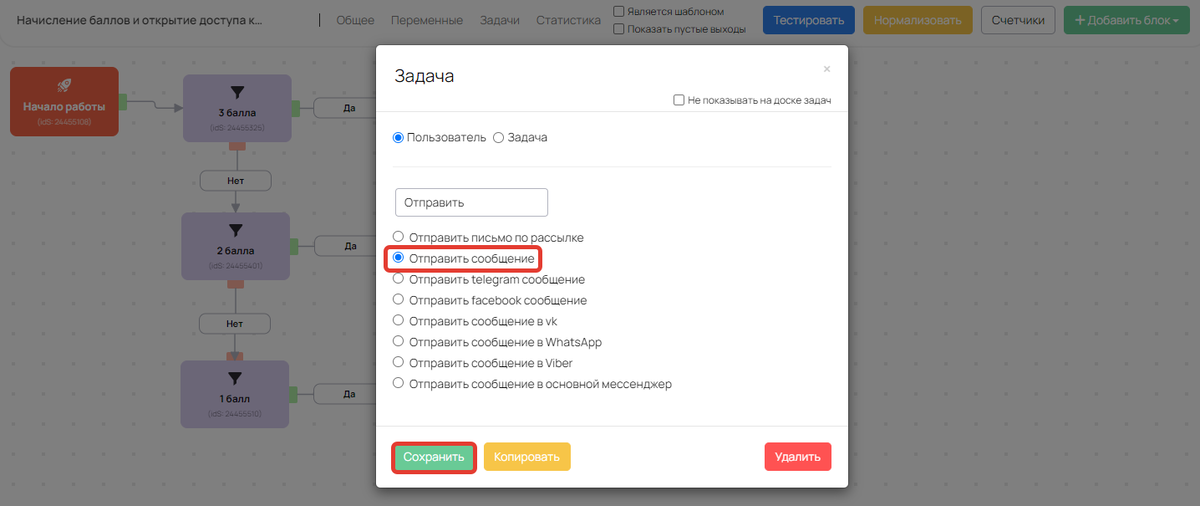The height and width of the screenshot is (506, 1200).
Task: Choose Отправить telegram сообщение
Action: (x=399, y=279)
